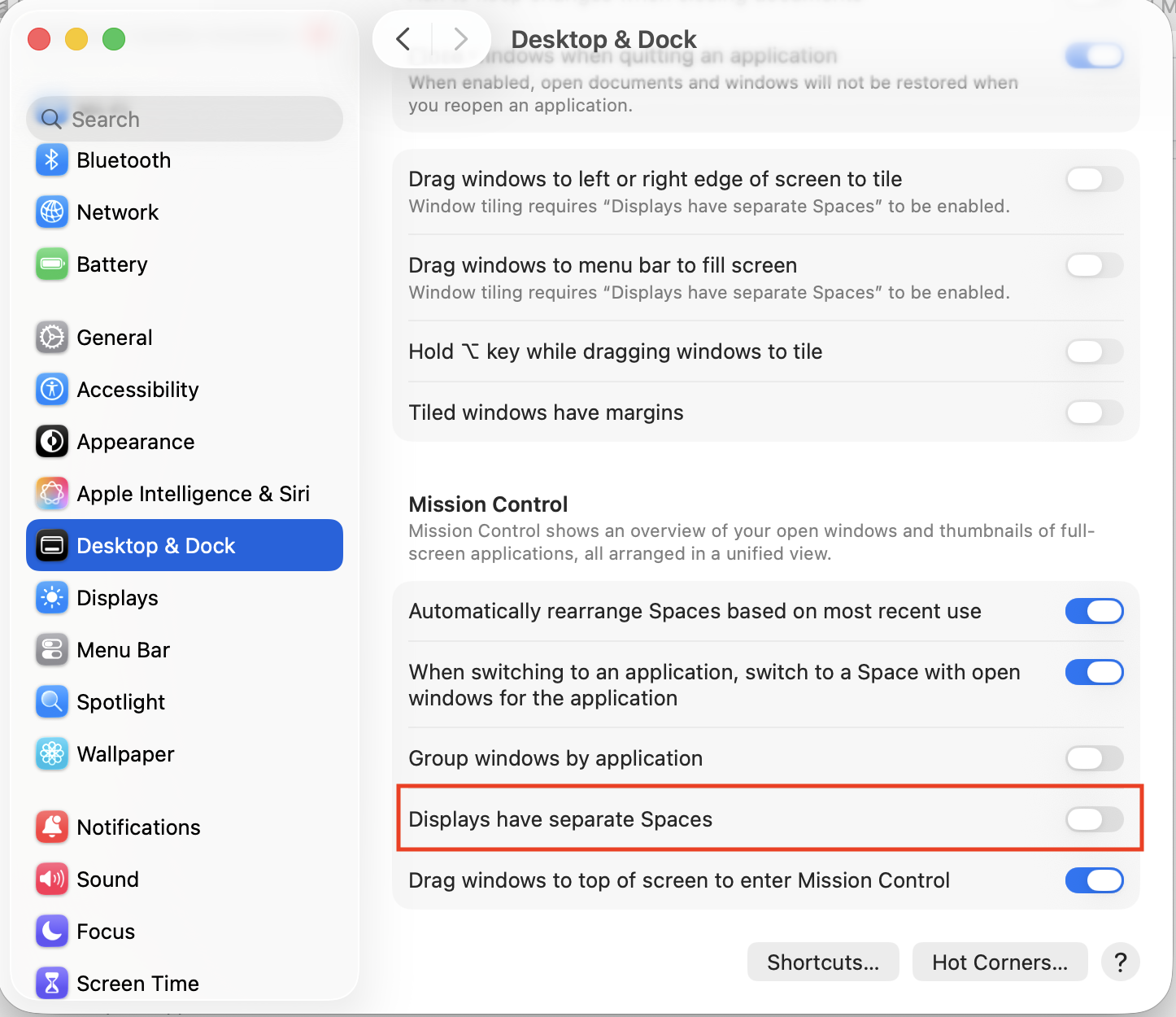This screenshot has height=1017, width=1176.
Task: Select Displays in the sidebar
Action: pos(117,598)
